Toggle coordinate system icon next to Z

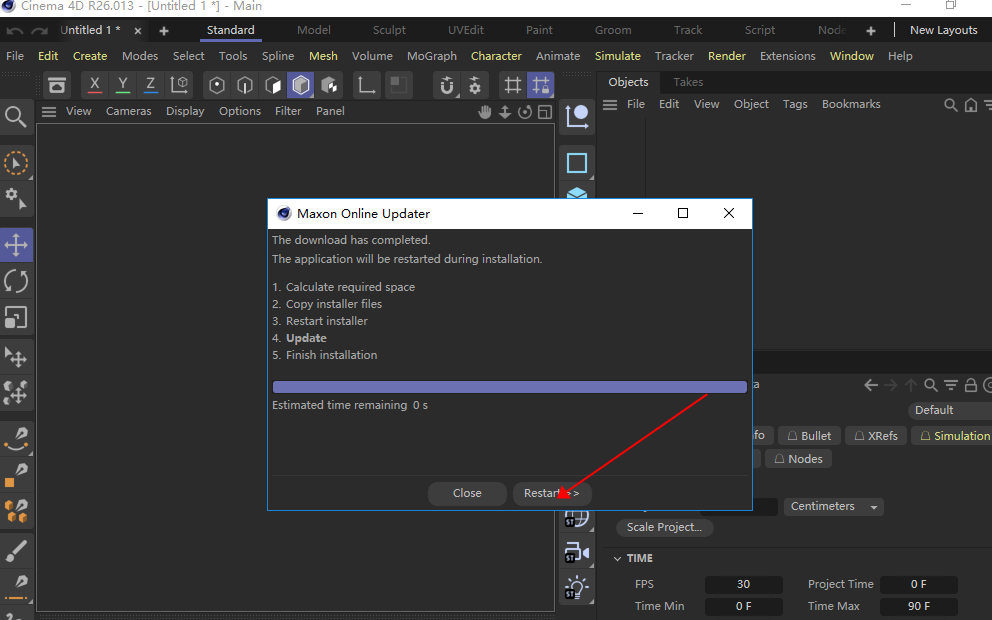tap(179, 85)
